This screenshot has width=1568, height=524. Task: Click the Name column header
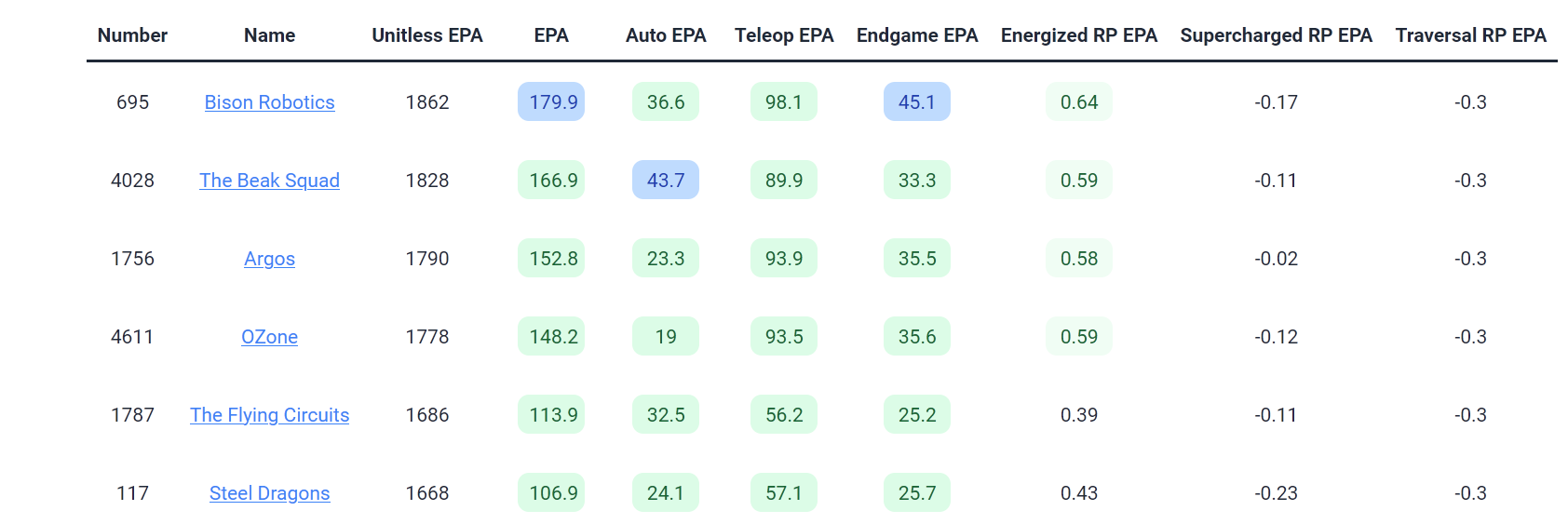269,35
